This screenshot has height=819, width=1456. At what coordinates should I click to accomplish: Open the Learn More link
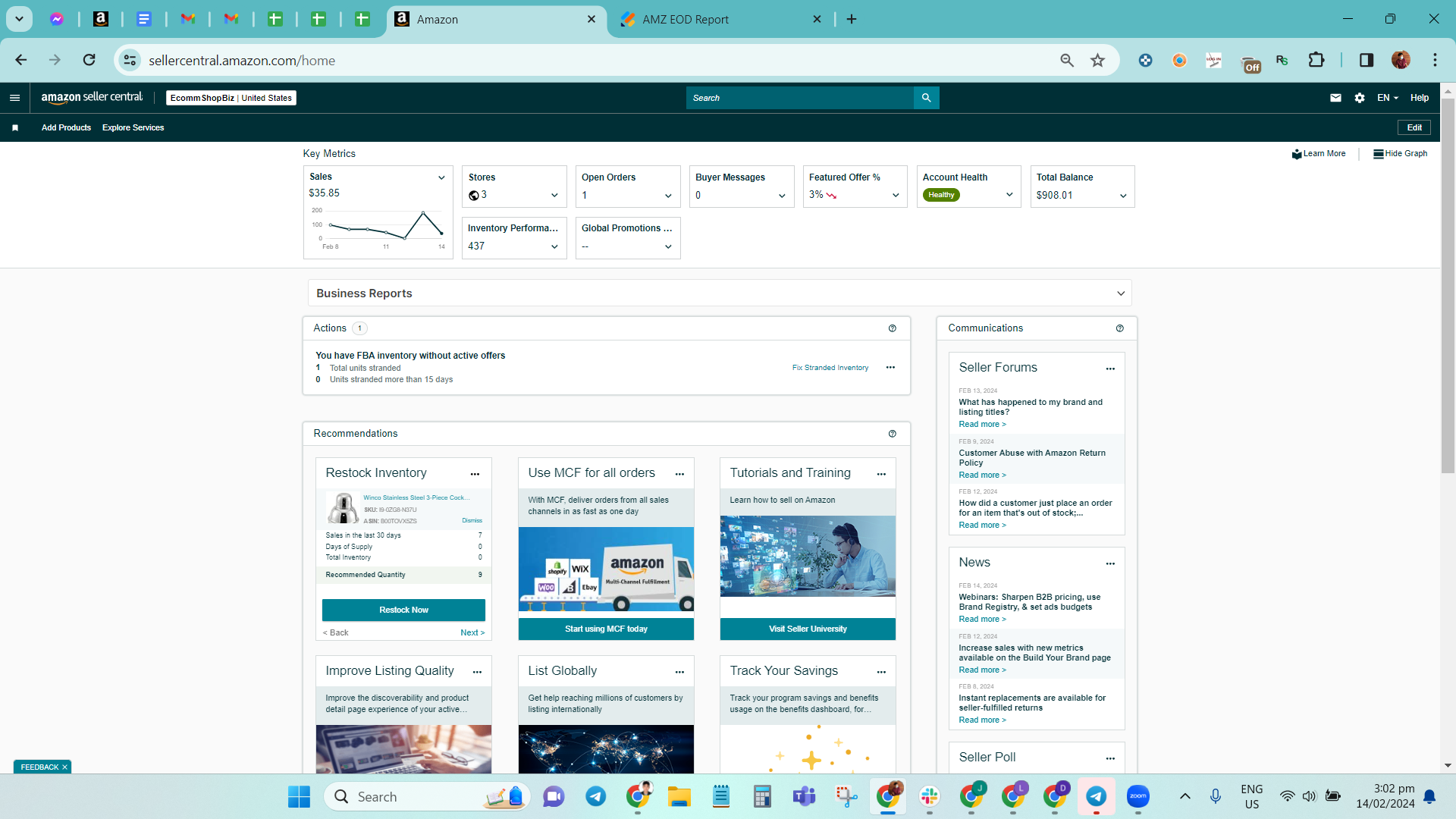click(1319, 154)
